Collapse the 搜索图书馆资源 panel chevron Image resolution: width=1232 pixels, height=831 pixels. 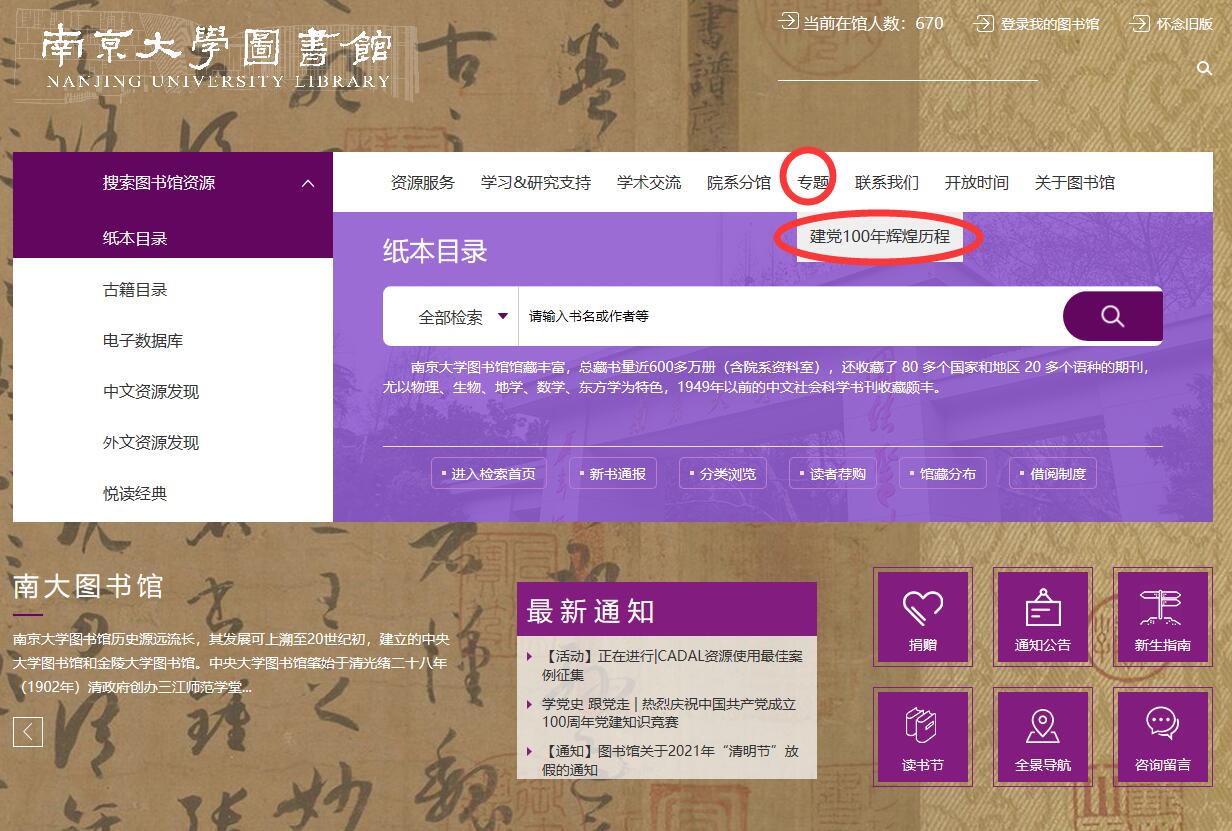[308, 183]
